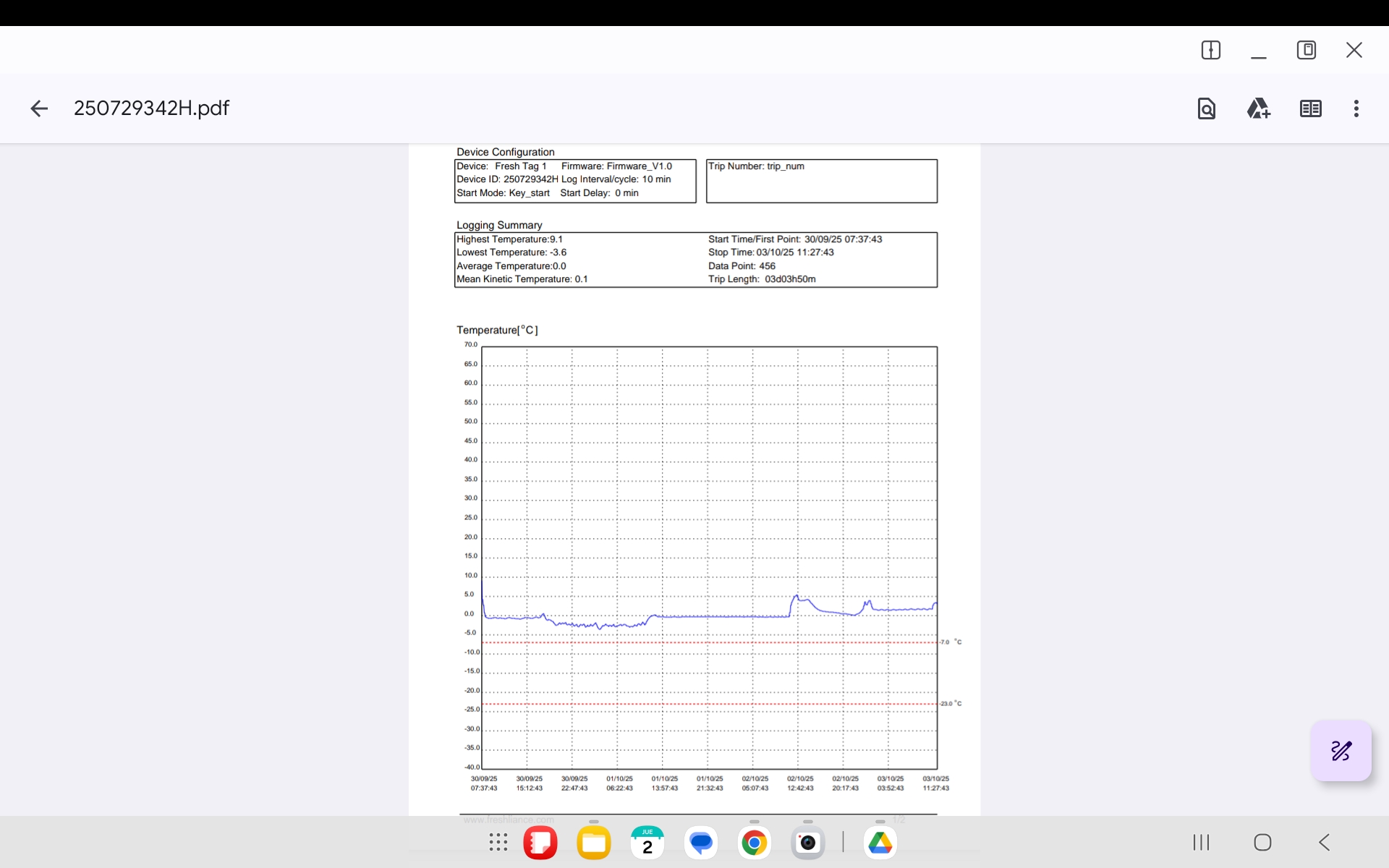Tap the back arrow next to filename
This screenshot has width=1389, height=868.
click(x=39, y=109)
